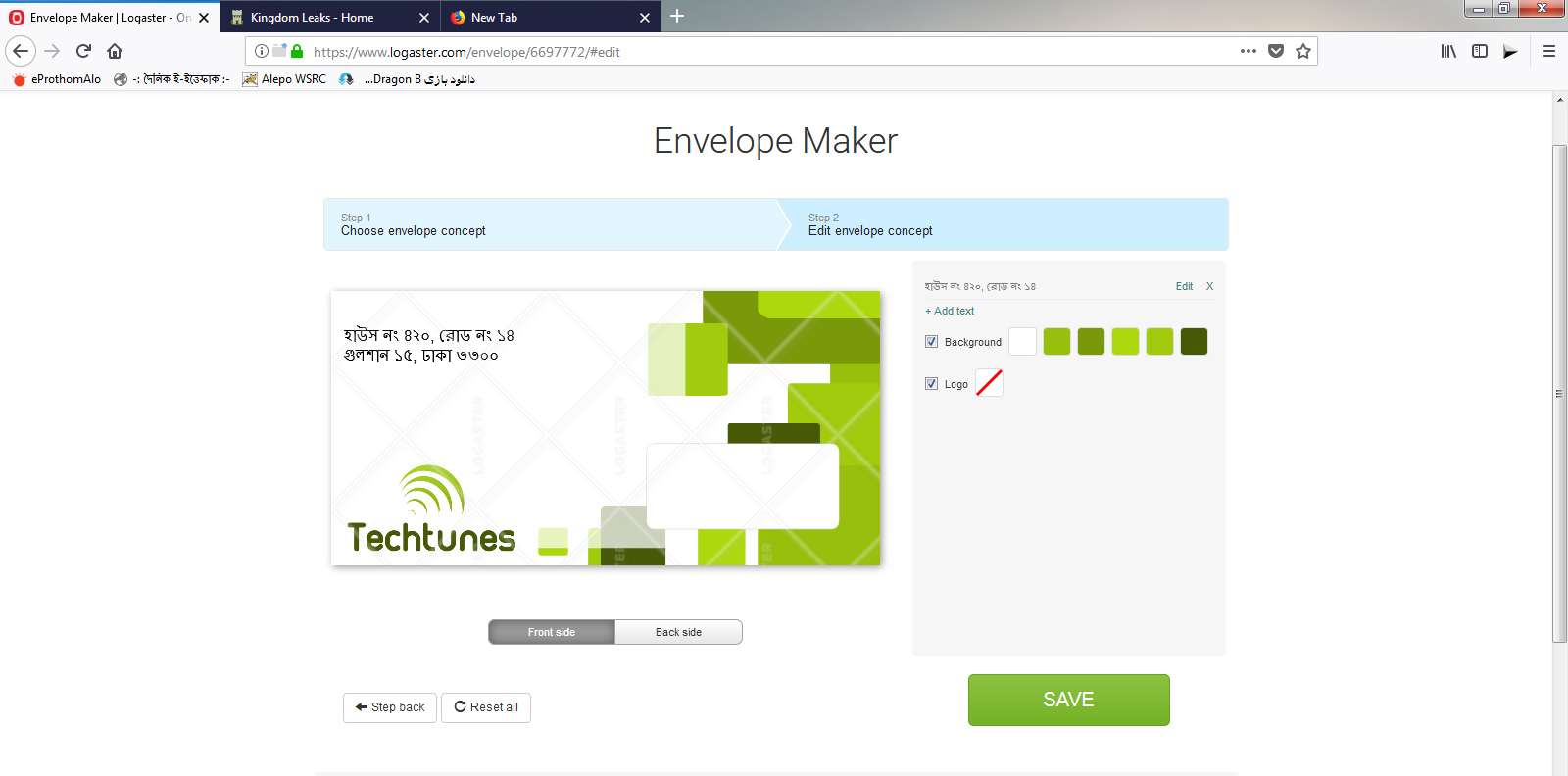Screen dimensions: 1568x776
Task: Click the green padlock security icon
Action: tap(297, 51)
